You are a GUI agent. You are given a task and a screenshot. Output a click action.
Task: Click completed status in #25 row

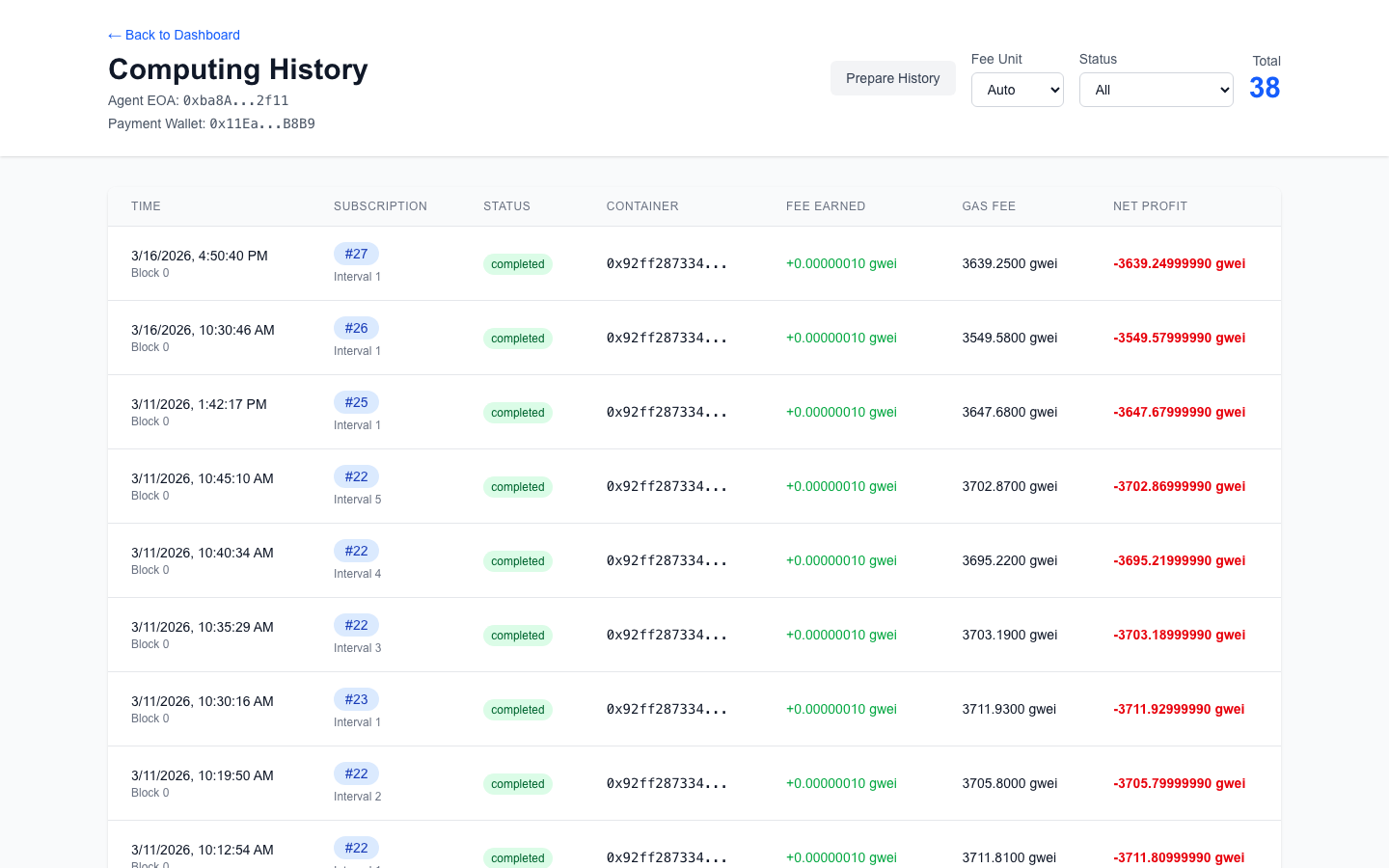[x=518, y=413]
